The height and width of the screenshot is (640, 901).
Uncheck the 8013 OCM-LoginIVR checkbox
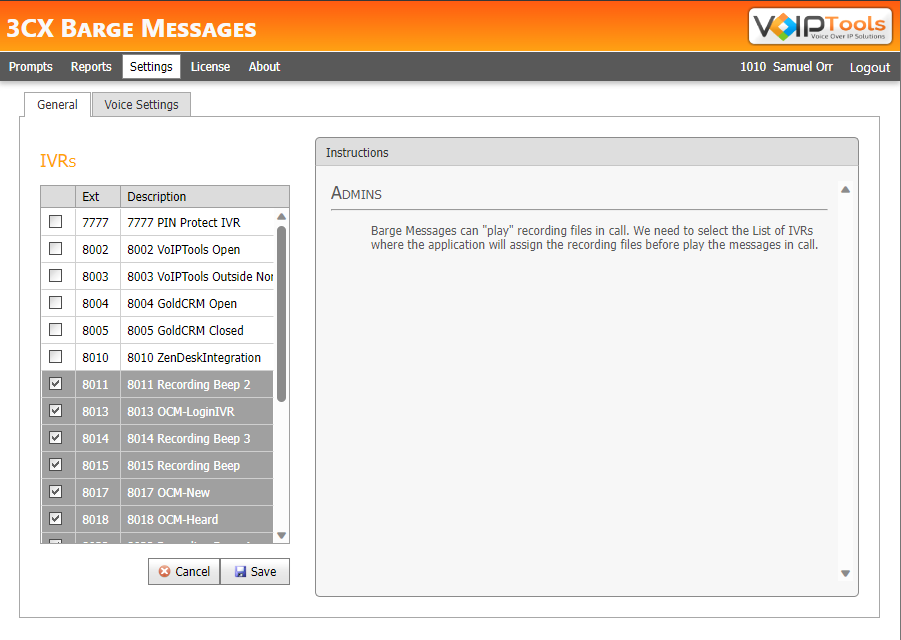(56, 410)
